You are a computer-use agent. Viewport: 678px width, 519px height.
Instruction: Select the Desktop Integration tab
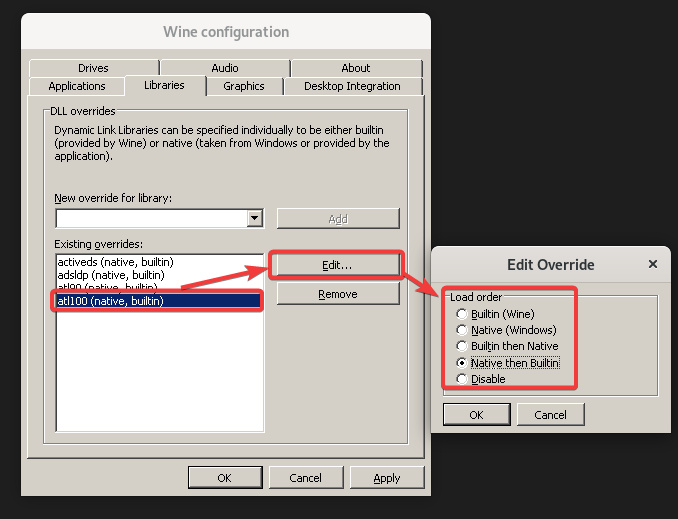click(352, 86)
